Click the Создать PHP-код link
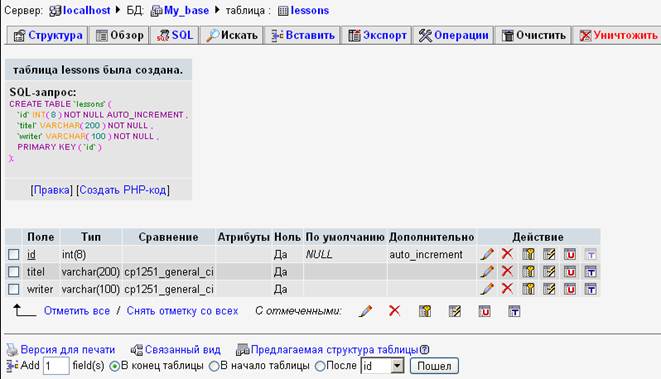 (123, 190)
